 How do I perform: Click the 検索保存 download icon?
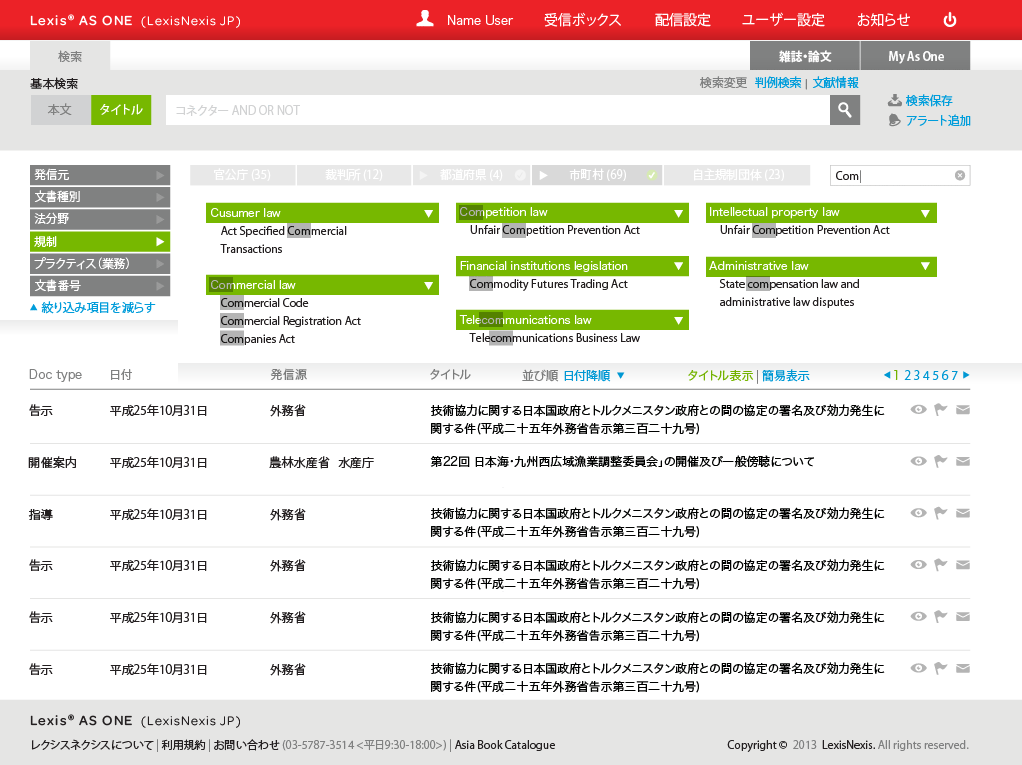895,100
